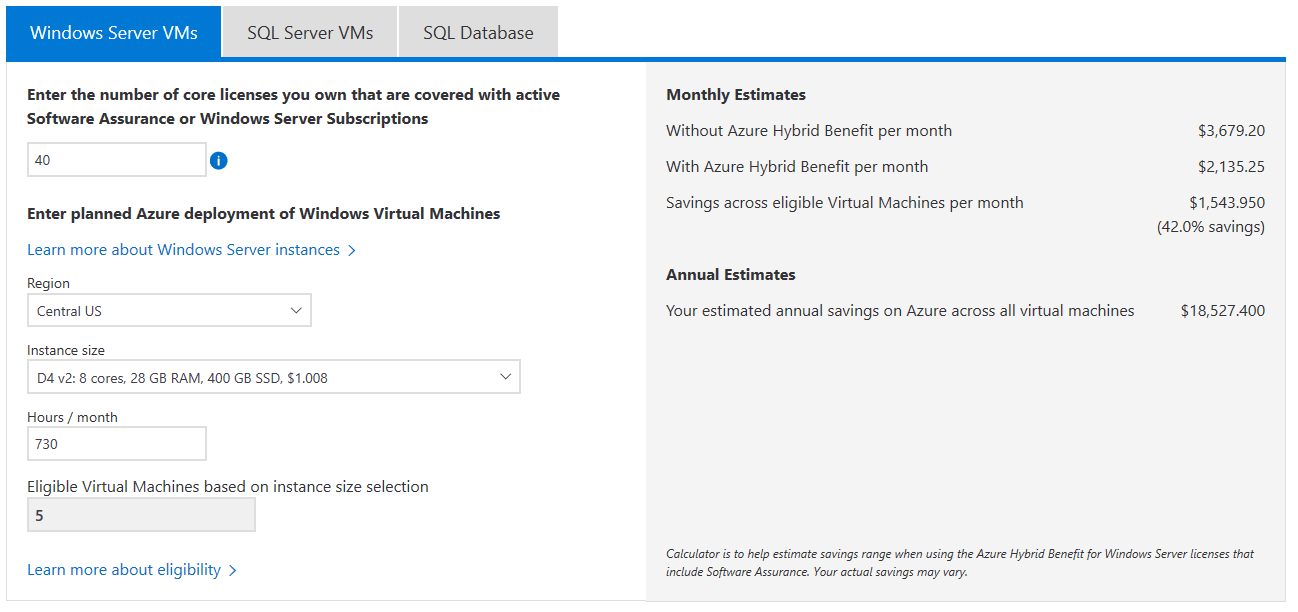1298x612 pixels.
Task: Click the Without Azure Hybrid Benefit per month label
Action: pos(809,131)
